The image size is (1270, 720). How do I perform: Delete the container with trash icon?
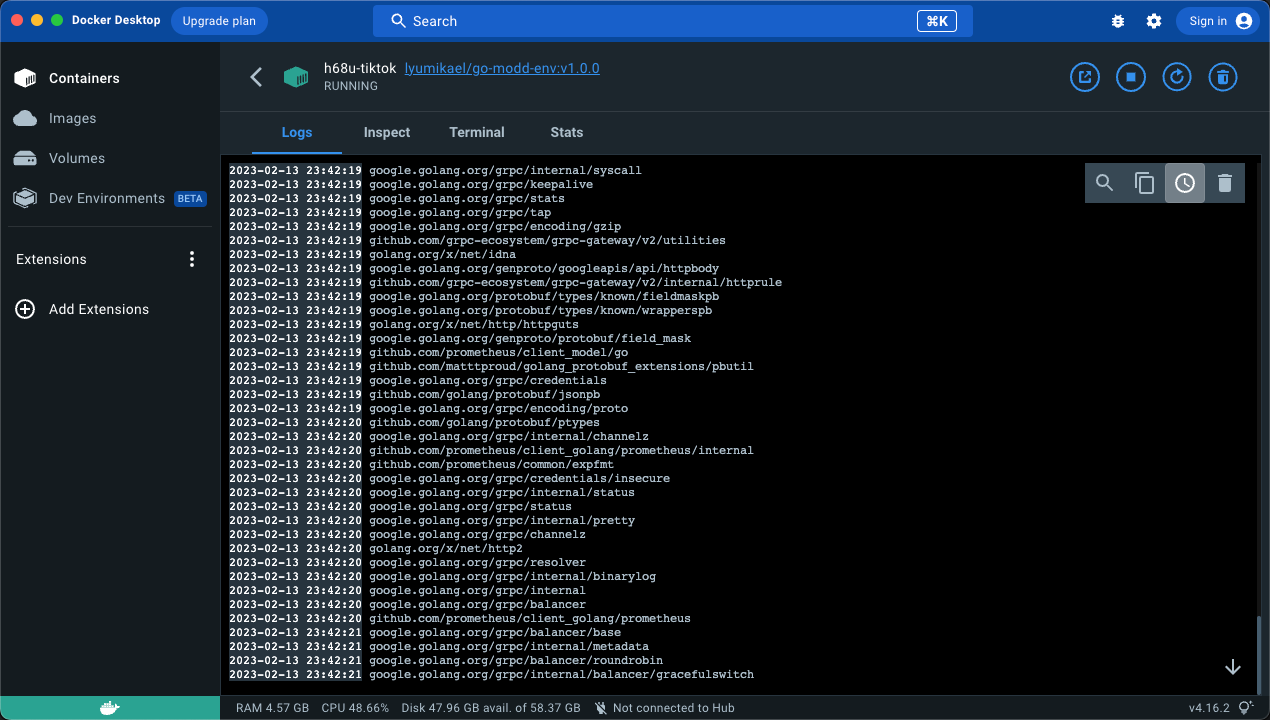(1223, 77)
